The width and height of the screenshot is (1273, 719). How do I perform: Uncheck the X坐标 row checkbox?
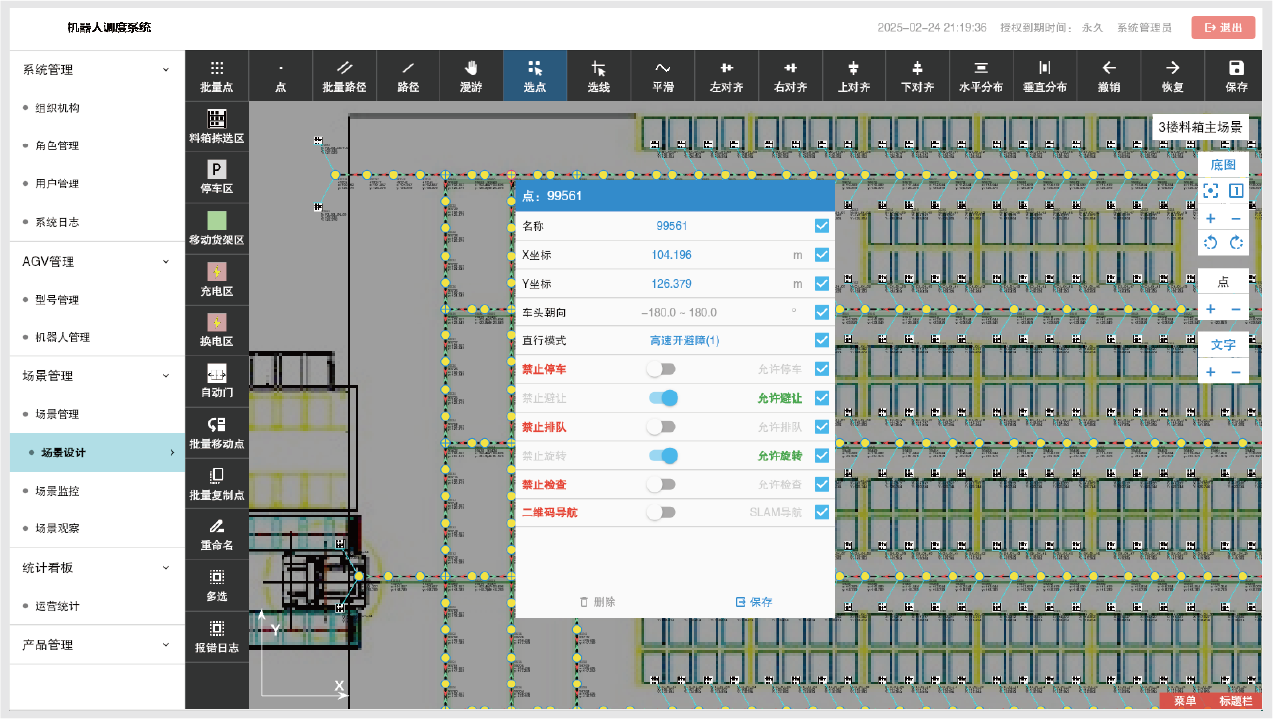pos(822,255)
